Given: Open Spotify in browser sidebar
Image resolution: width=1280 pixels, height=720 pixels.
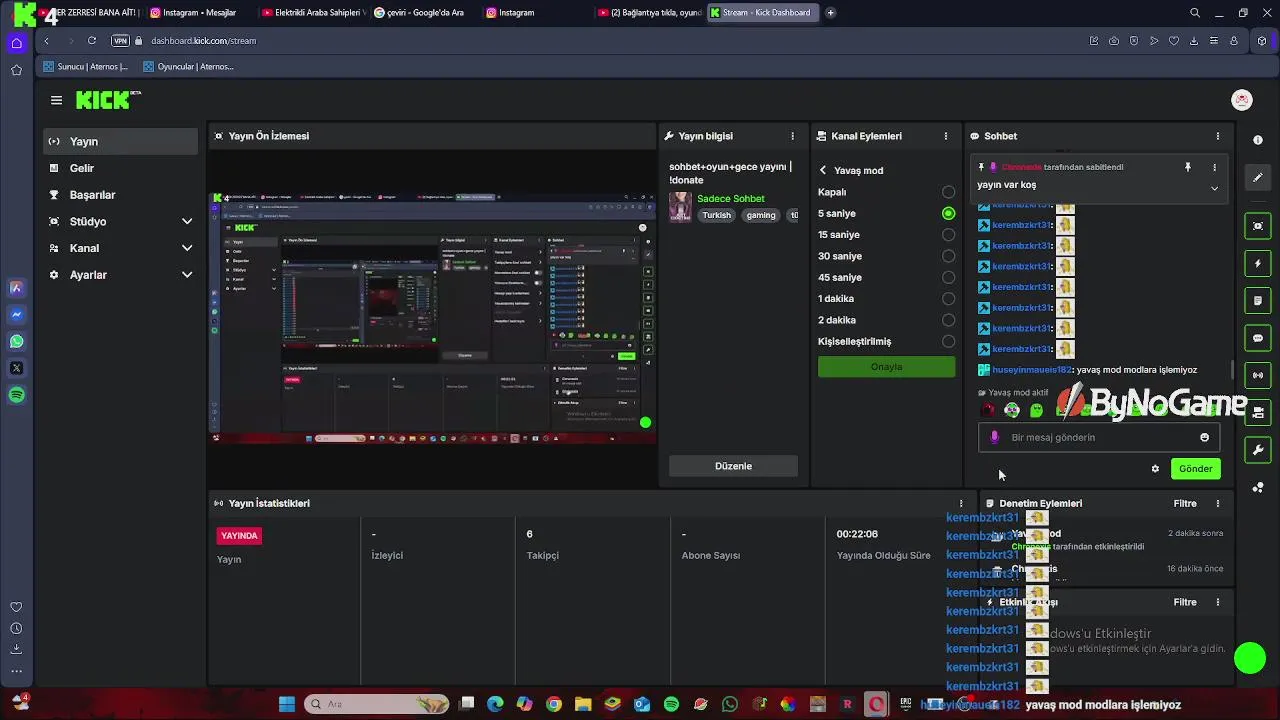Looking at the screenshot, I should (x=16, y=395).
